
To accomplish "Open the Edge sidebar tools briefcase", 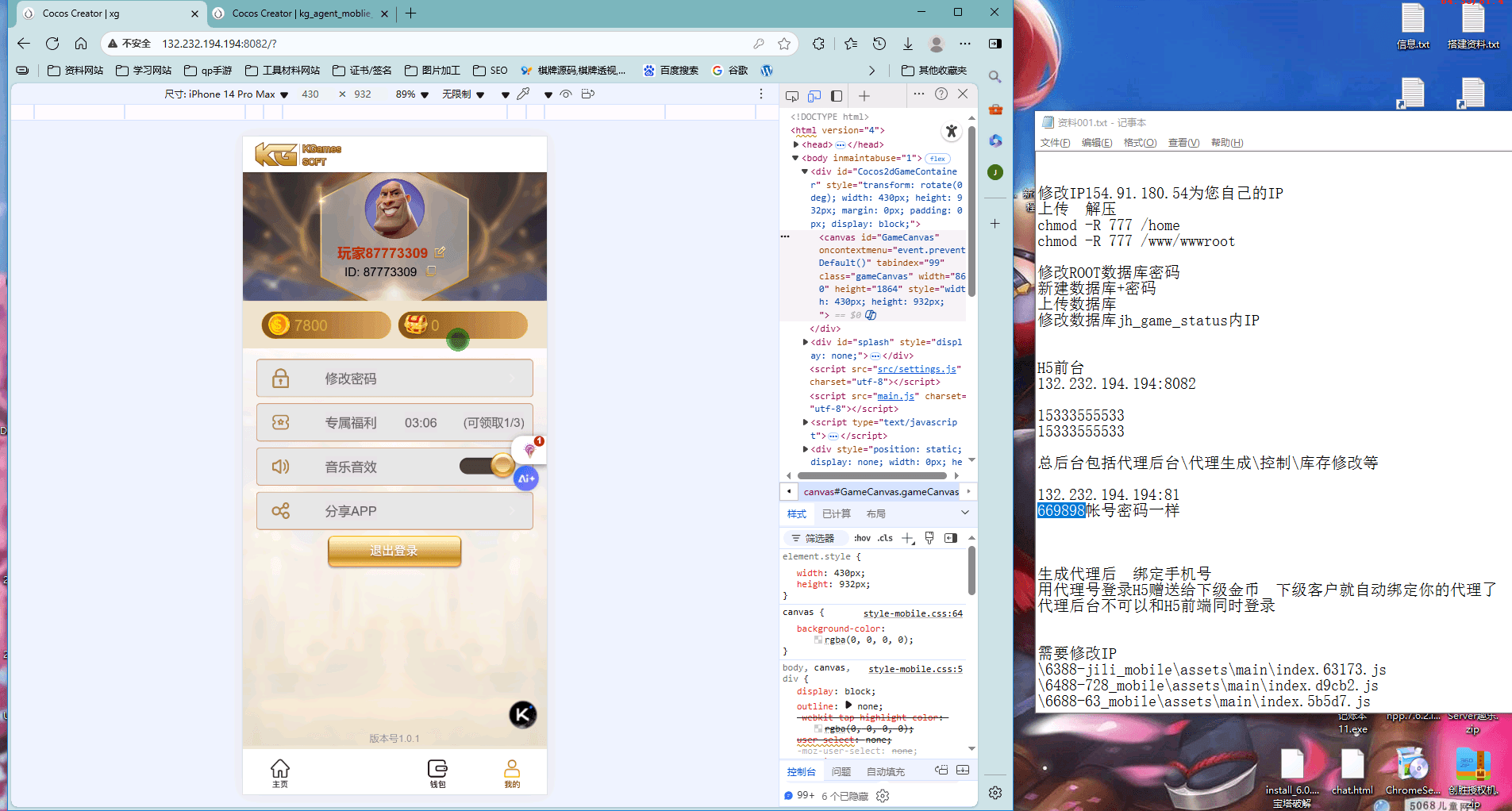I will 995,110.
